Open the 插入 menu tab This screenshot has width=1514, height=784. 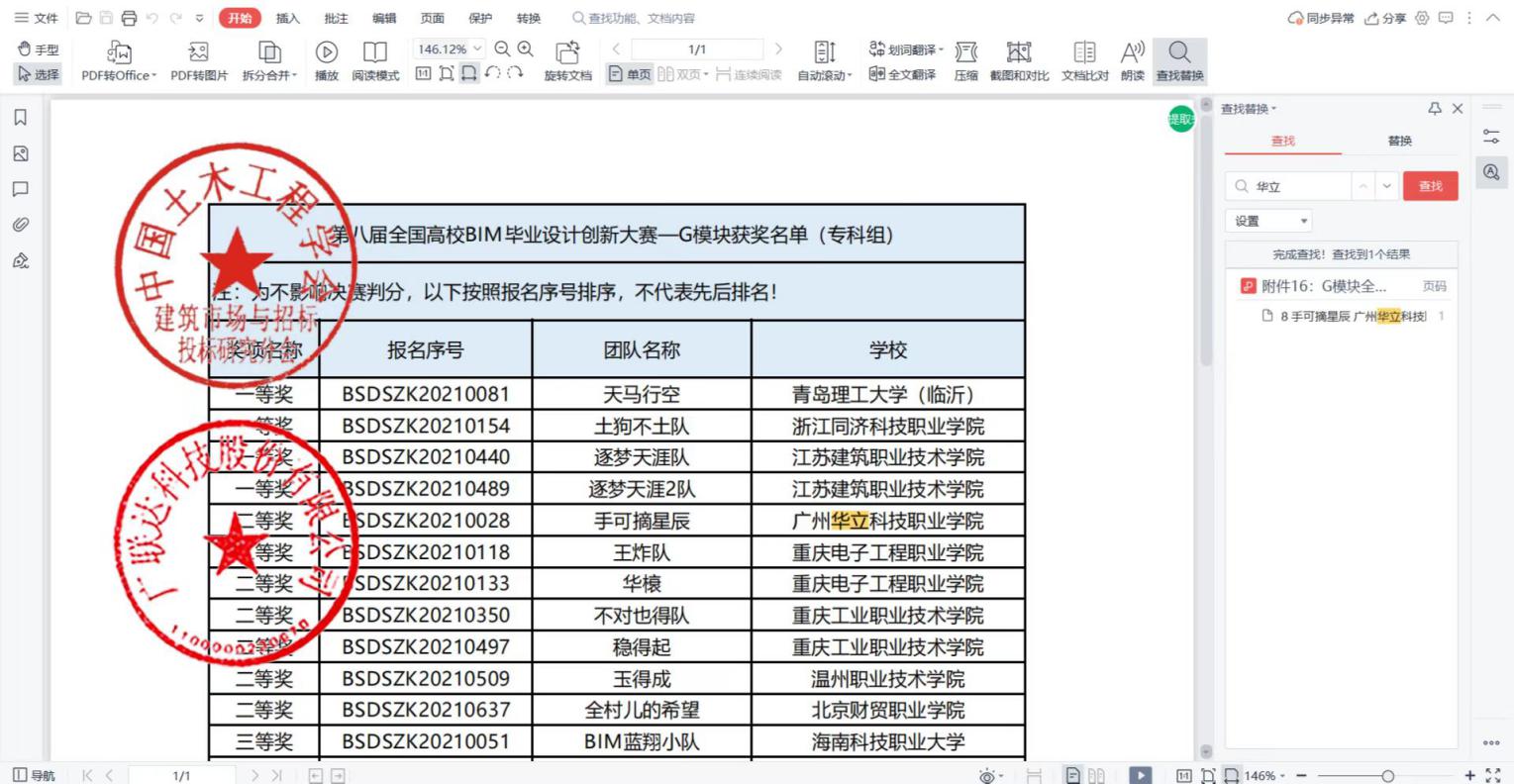287,18
